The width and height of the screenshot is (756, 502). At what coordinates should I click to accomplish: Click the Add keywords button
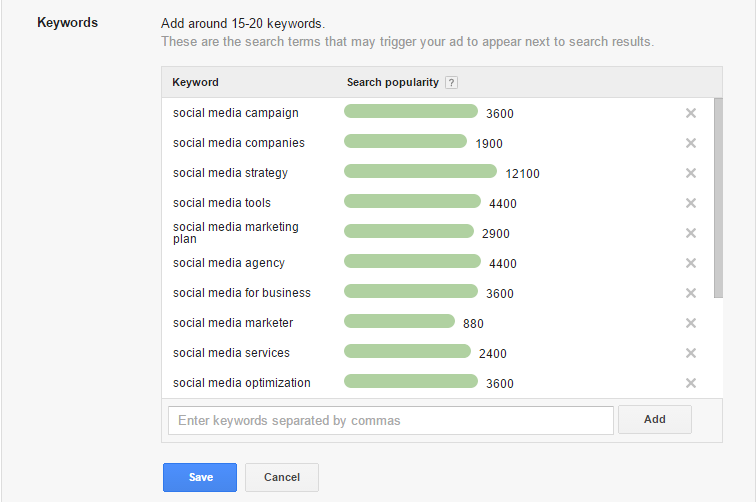(655, 420)
